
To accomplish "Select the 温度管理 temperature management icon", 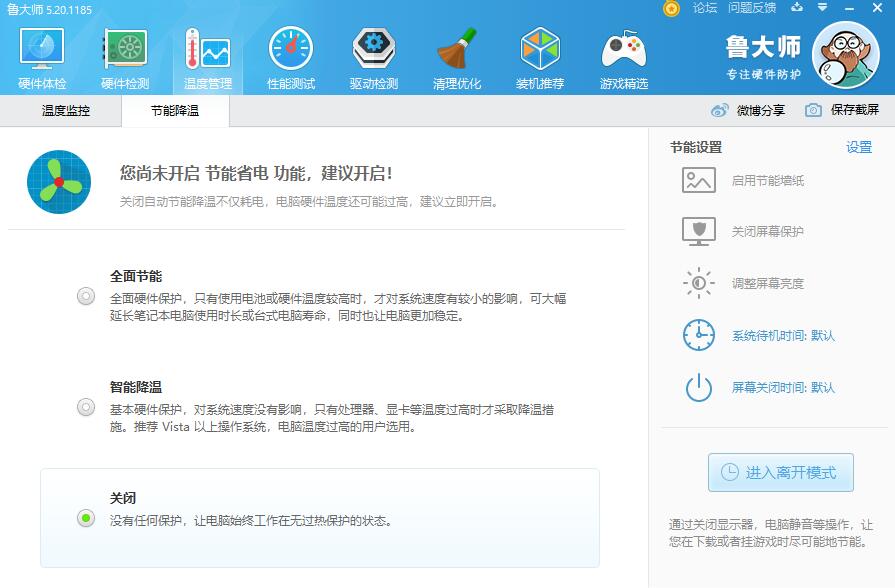I will click(x=208, y=49).
